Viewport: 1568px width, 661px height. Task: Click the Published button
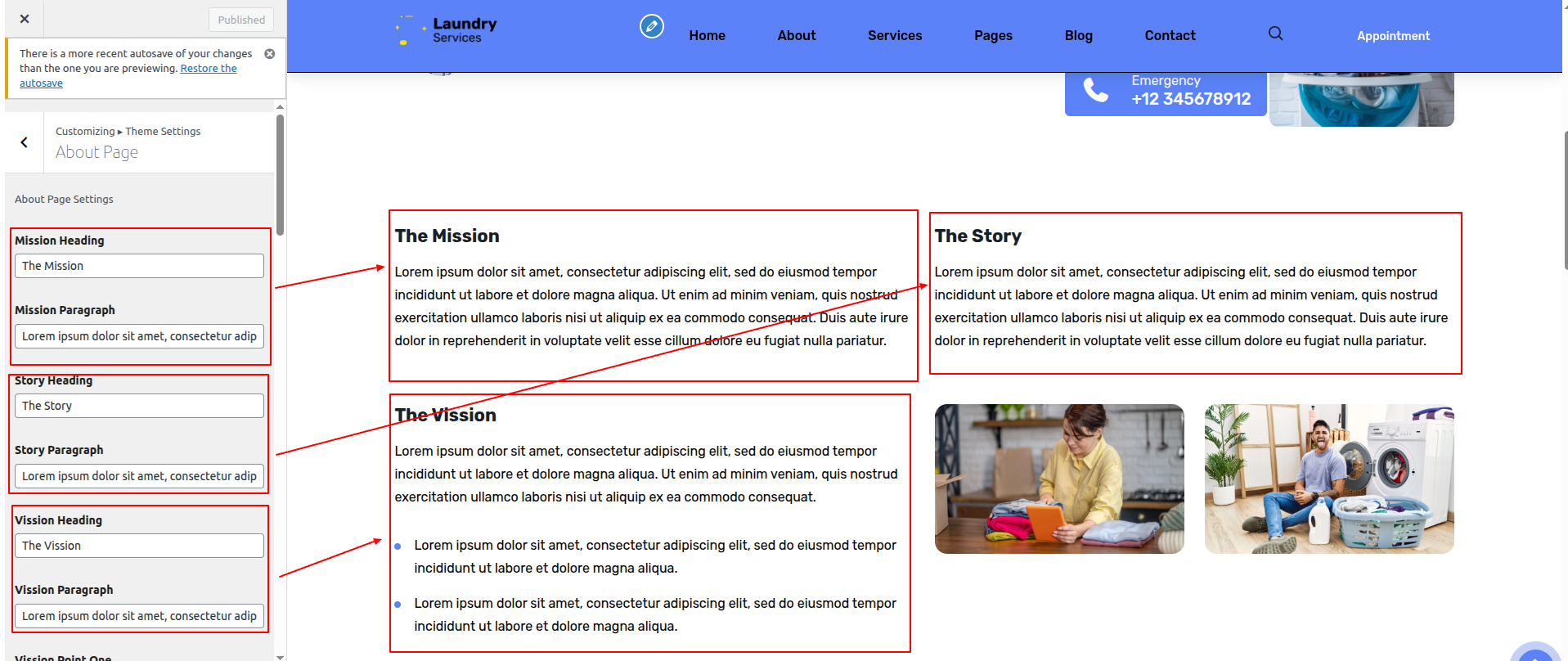(x=241, y=20)
